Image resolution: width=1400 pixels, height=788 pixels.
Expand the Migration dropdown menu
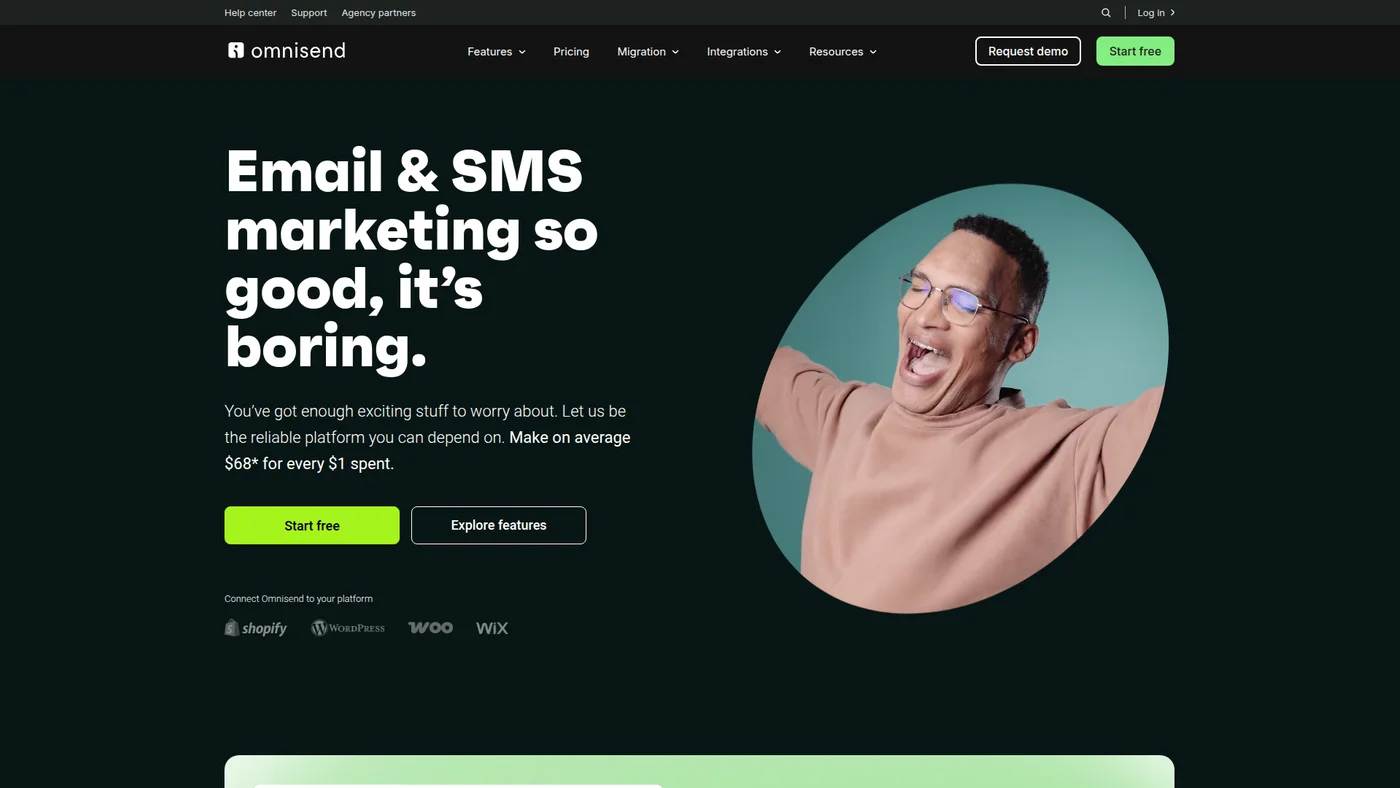point(648,52)
